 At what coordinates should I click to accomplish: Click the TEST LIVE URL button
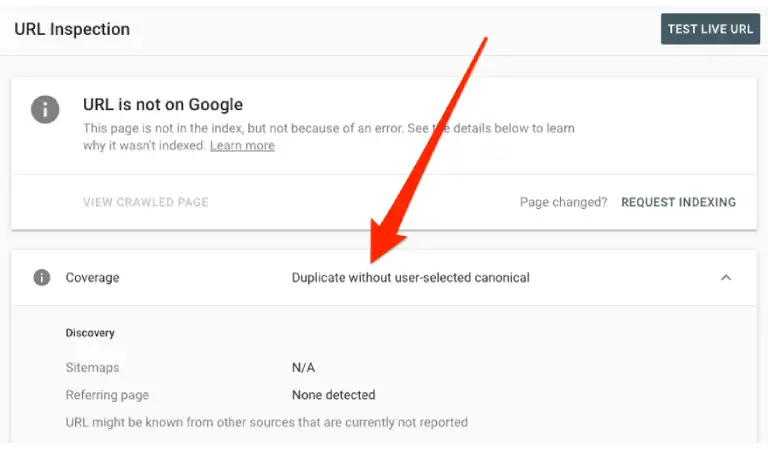click(x=710, y=29)
